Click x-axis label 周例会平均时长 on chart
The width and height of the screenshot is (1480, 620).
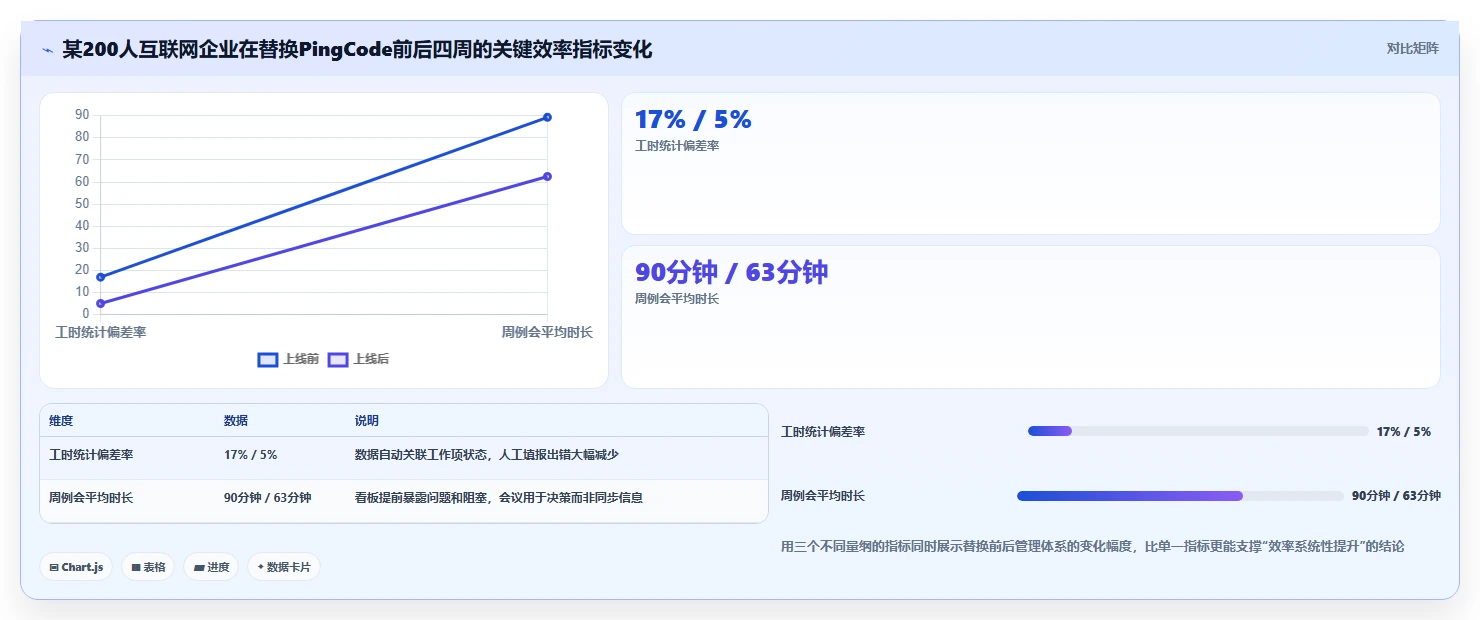(547, 332)
